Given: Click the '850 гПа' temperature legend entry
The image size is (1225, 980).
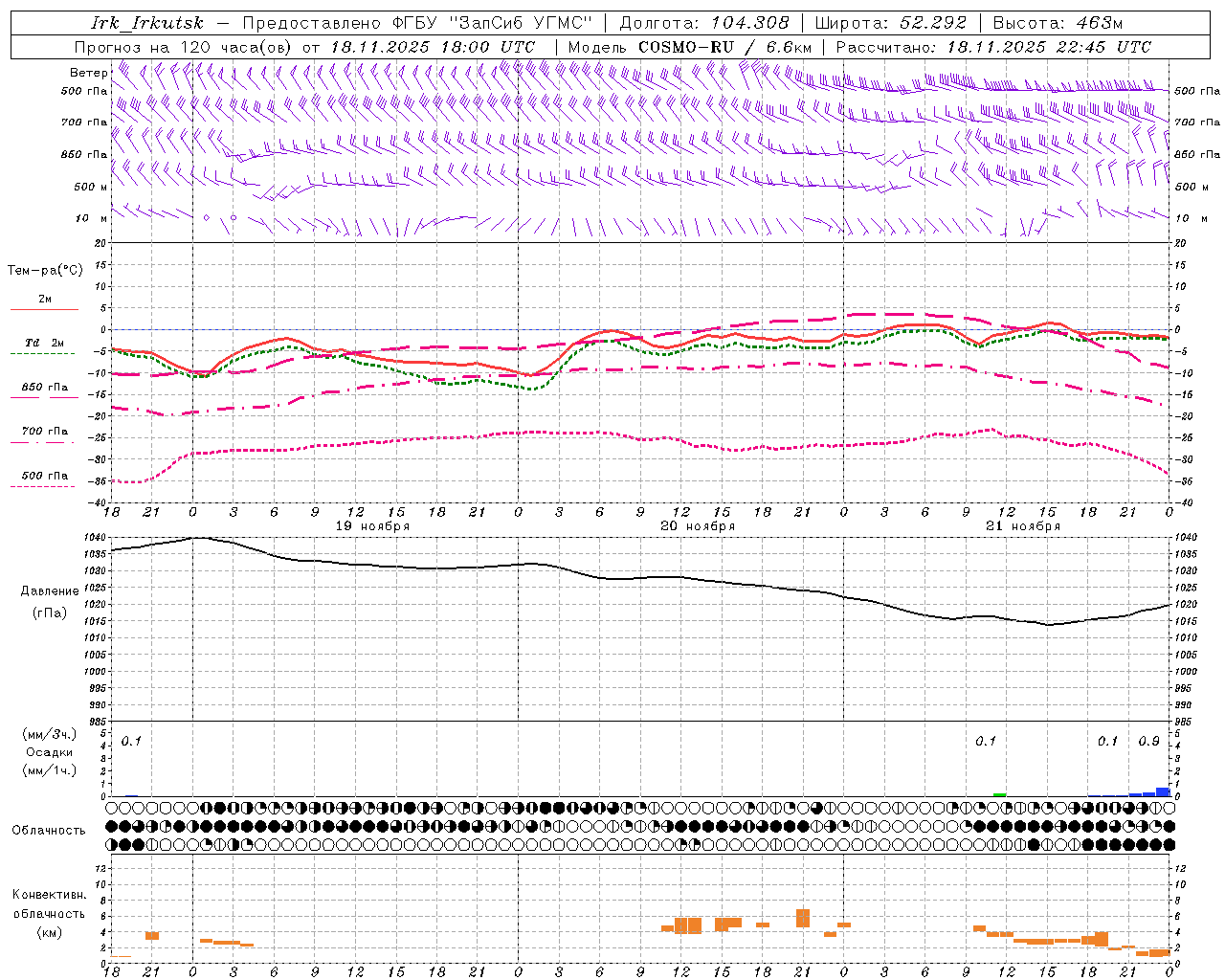Looking at the screenshot, I should coord(45,388).
